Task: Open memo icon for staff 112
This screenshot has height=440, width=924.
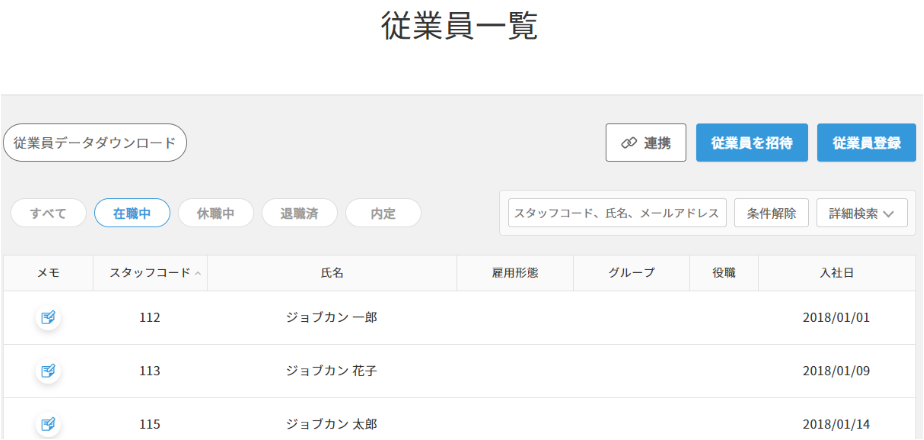Action: coord(48,318)
